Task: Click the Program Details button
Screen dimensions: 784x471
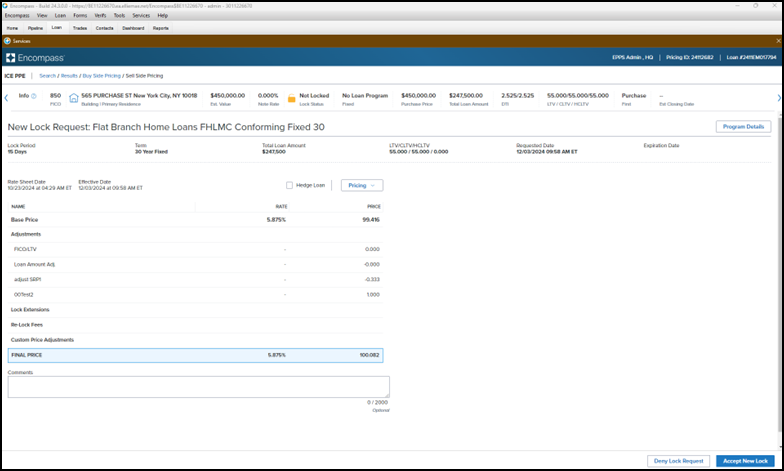Action: (x=743, y=127)
